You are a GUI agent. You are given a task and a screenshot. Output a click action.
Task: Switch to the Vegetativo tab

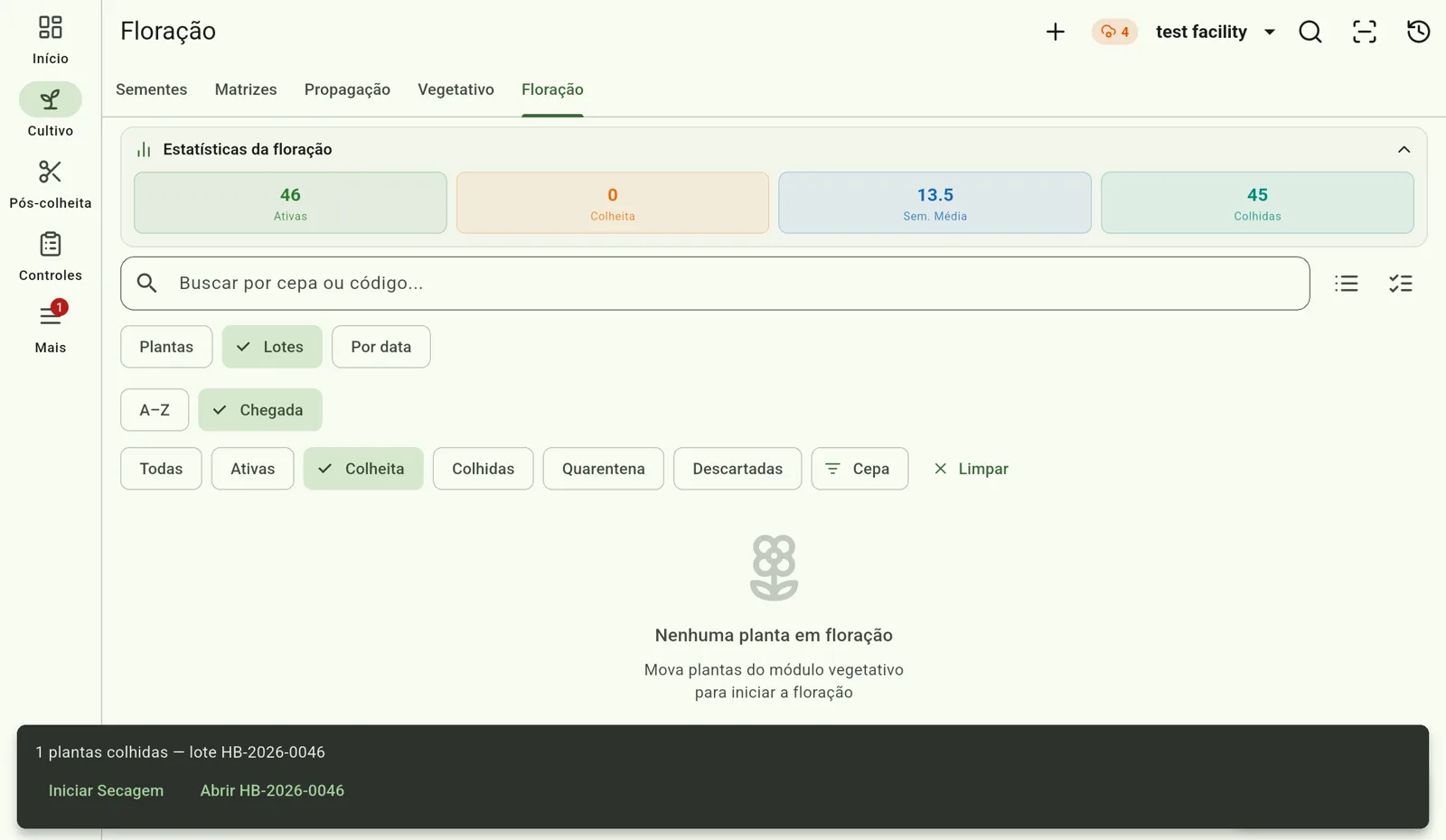coord(455,89)
